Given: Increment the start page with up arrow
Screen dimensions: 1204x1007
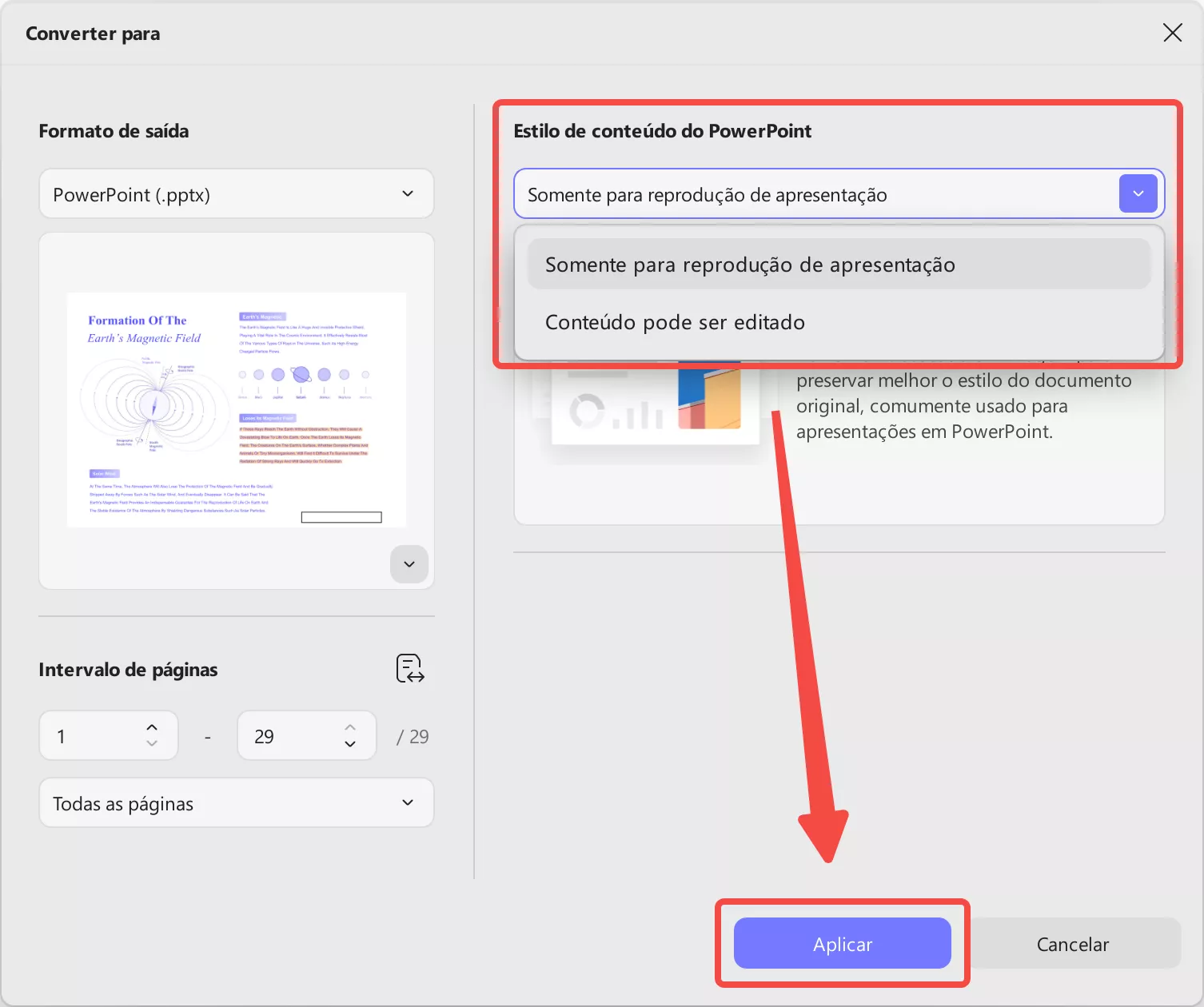Looking at the screenshot, I should point(150,726).
